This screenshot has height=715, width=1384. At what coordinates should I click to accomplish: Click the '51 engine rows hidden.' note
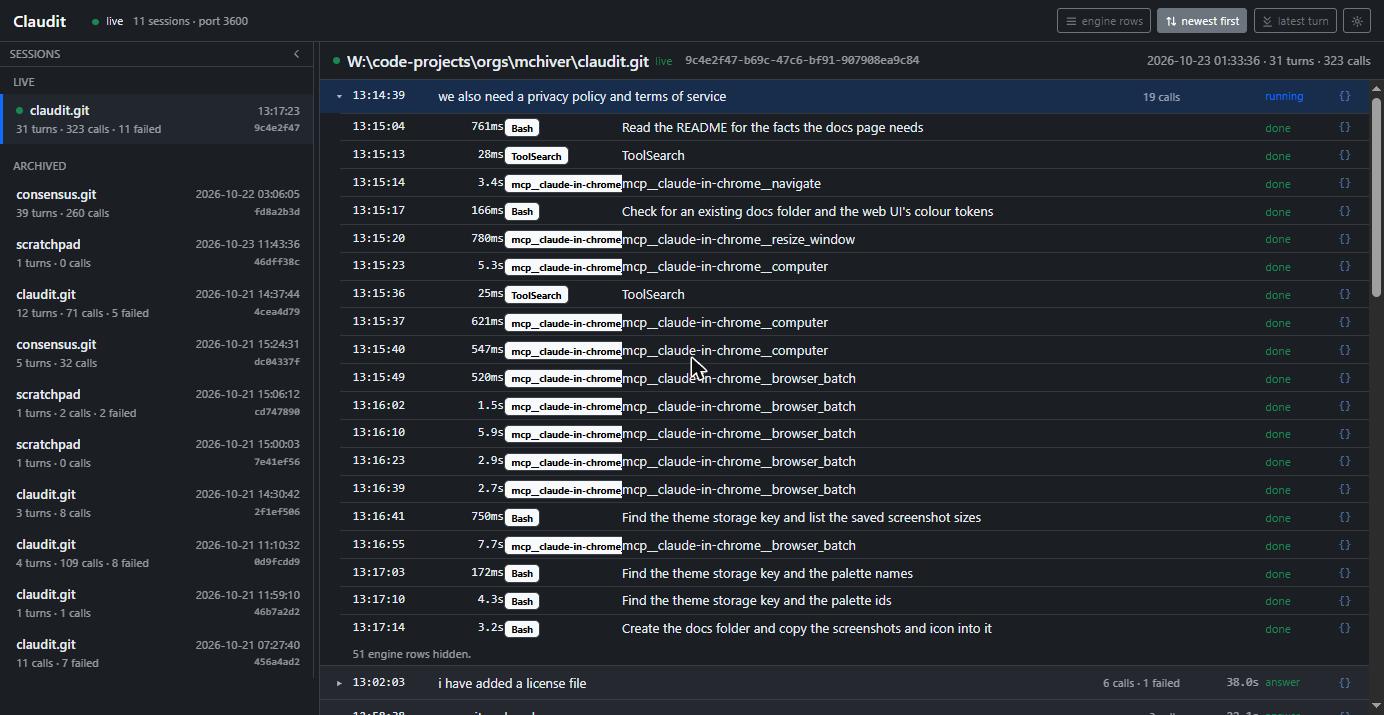(412, 654)
